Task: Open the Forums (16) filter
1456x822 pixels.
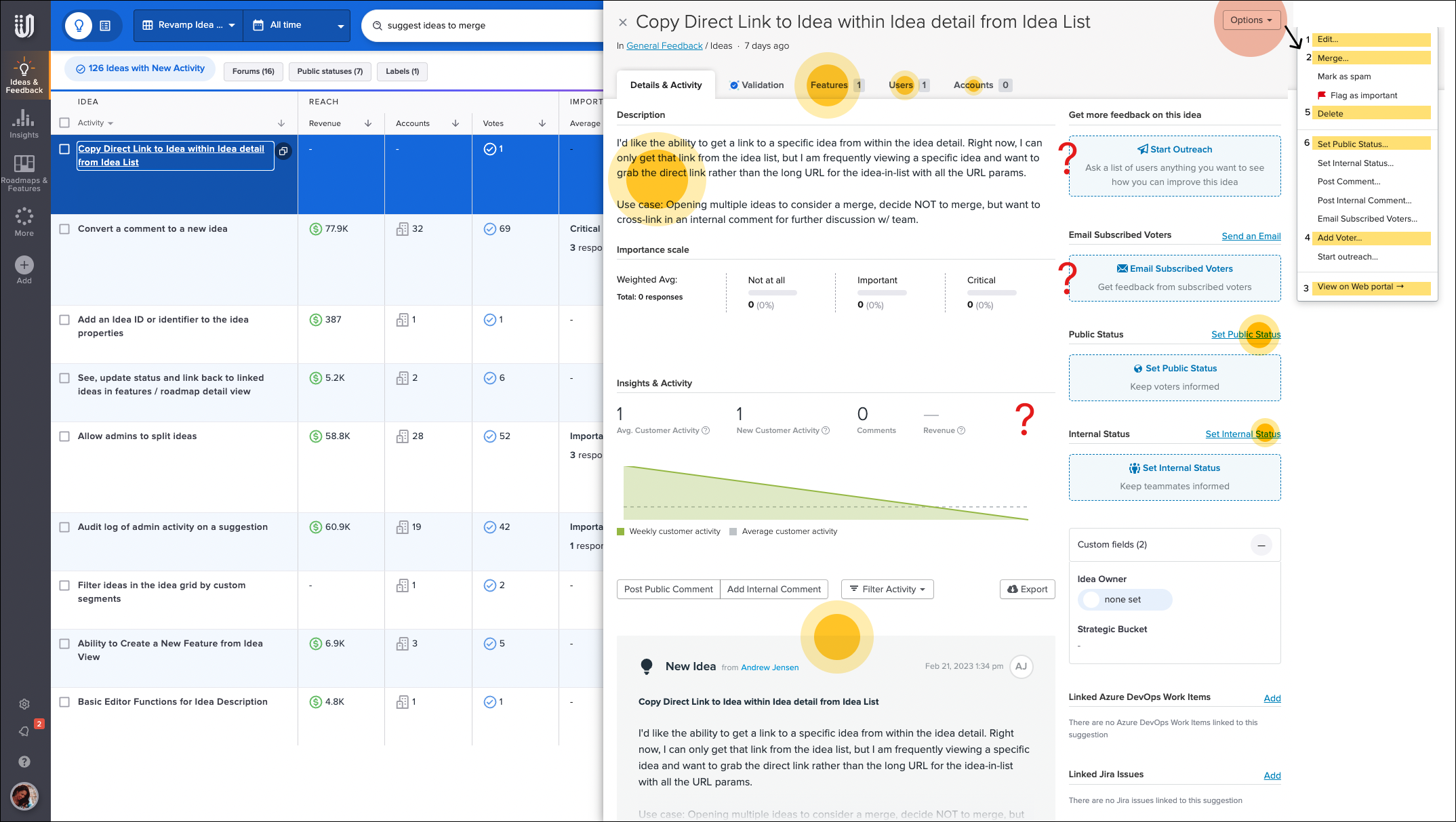Action: point(254,71)
